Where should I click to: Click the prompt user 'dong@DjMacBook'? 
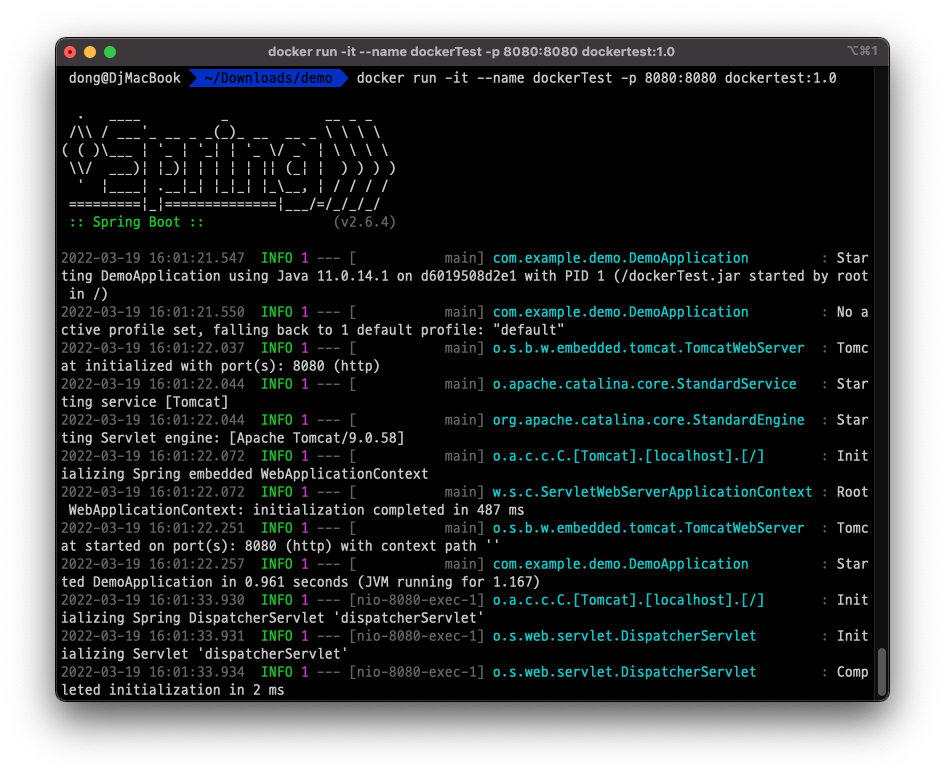coord(125,78)
